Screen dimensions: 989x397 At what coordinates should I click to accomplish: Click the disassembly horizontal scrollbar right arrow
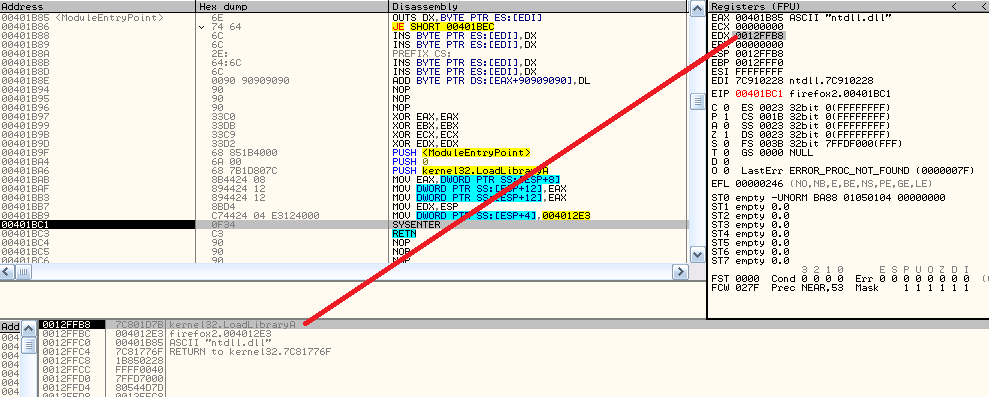pyautogui.click(x=681, y=272)
